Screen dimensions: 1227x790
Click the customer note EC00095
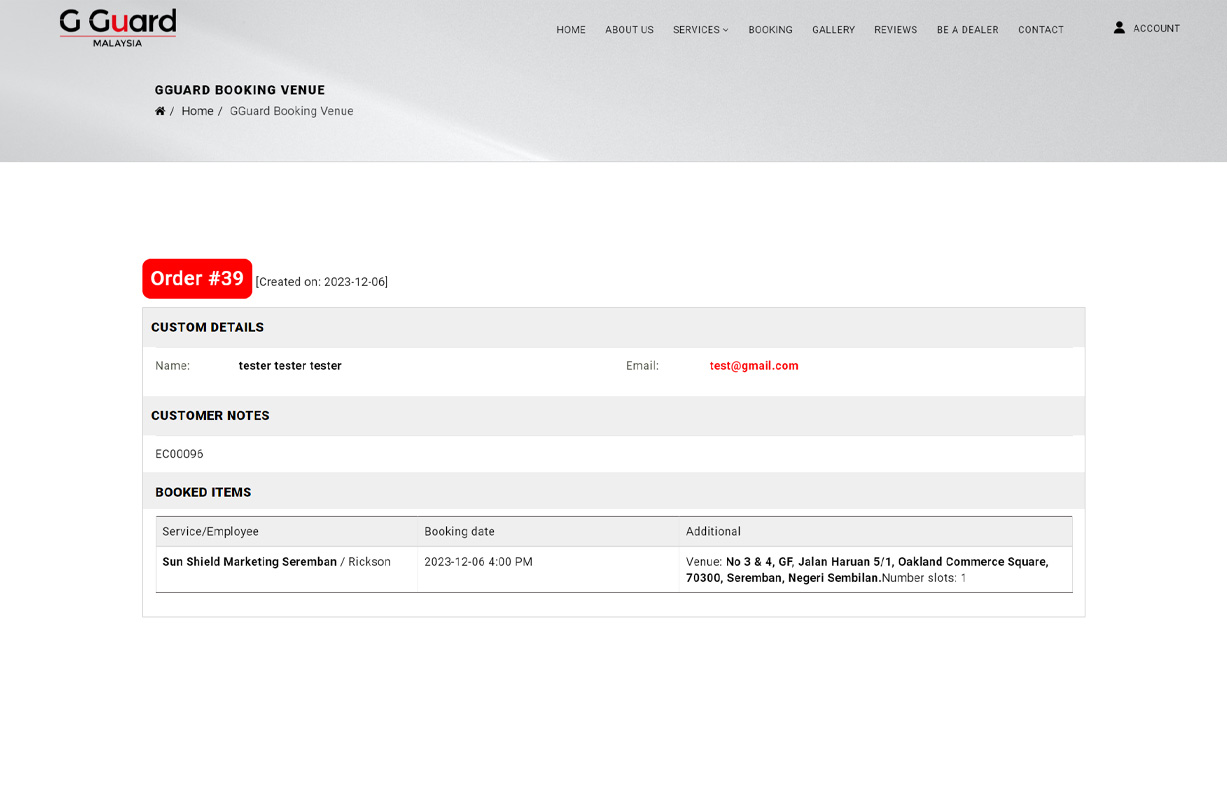179,454
